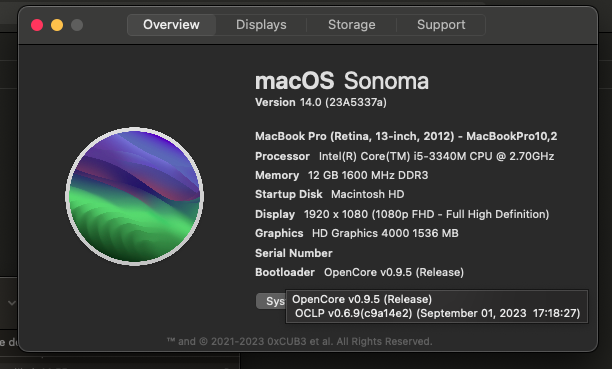
Task: Click the Display 1920 x 1080 line
Action: 402,214
